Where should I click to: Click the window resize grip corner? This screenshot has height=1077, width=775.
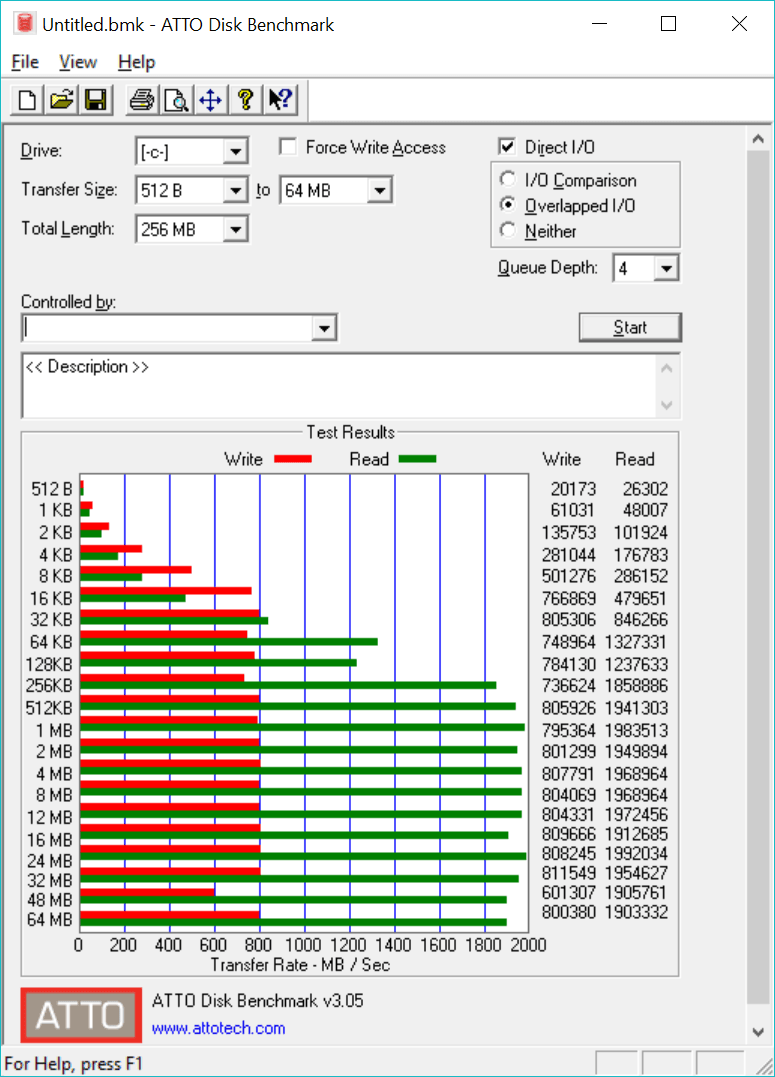click(763, 1066)
